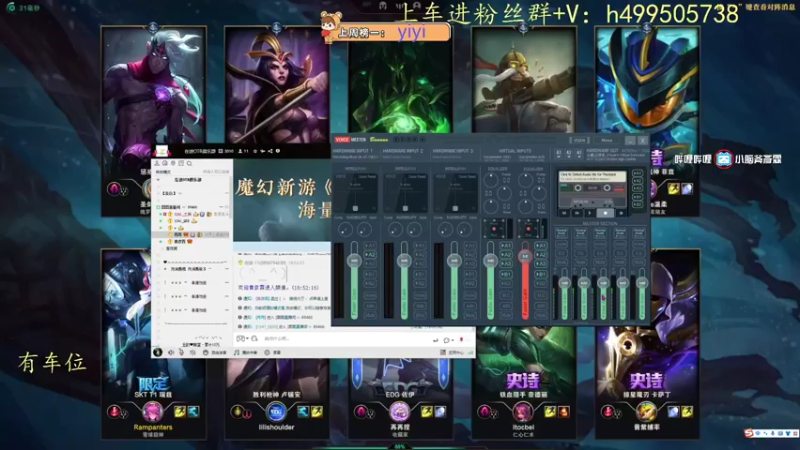Click the cassette Record button

point(621,213)
